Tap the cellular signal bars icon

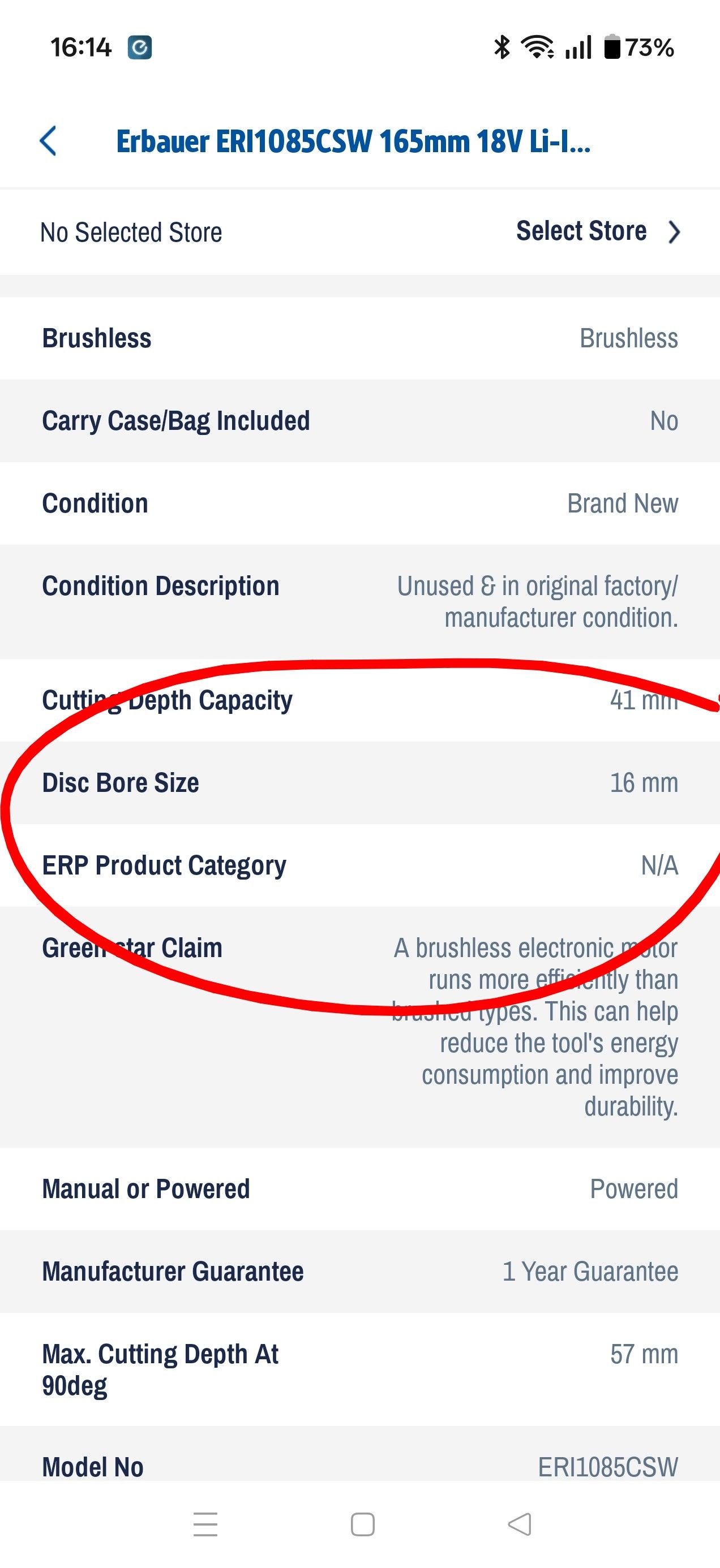point(578,48)
